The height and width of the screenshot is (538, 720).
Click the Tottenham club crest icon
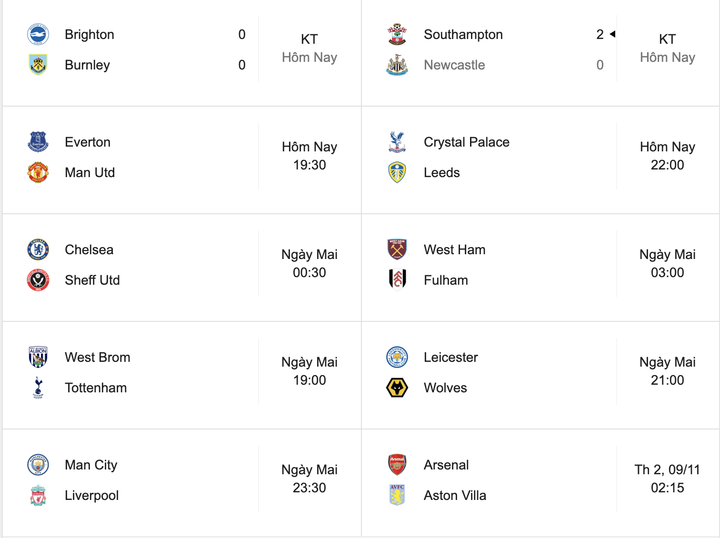coord(38,388)
